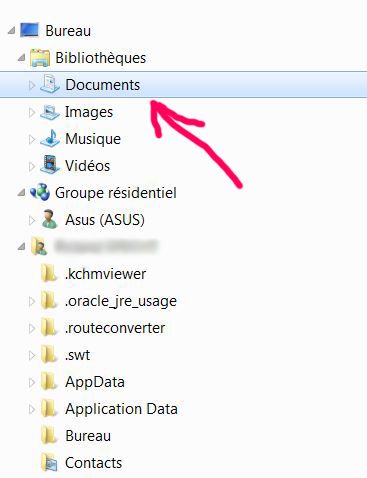This screenshot has height=478, width=367.
Task: Select the Asus (ASUS) label
Action: coord(105,220)
